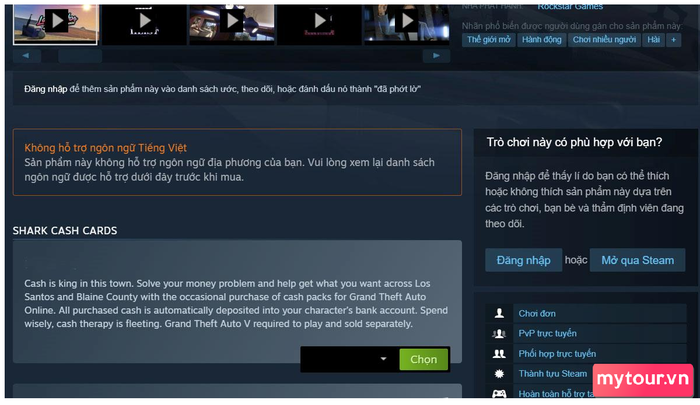Open the Rockstar Games publisher link
The image size is (700, 405).
[x=570, y=7]
